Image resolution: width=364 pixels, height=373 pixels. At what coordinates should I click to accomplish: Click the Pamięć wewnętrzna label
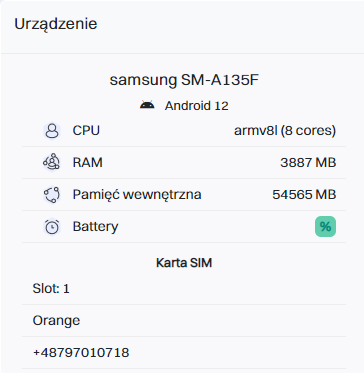tap(137, 194)
